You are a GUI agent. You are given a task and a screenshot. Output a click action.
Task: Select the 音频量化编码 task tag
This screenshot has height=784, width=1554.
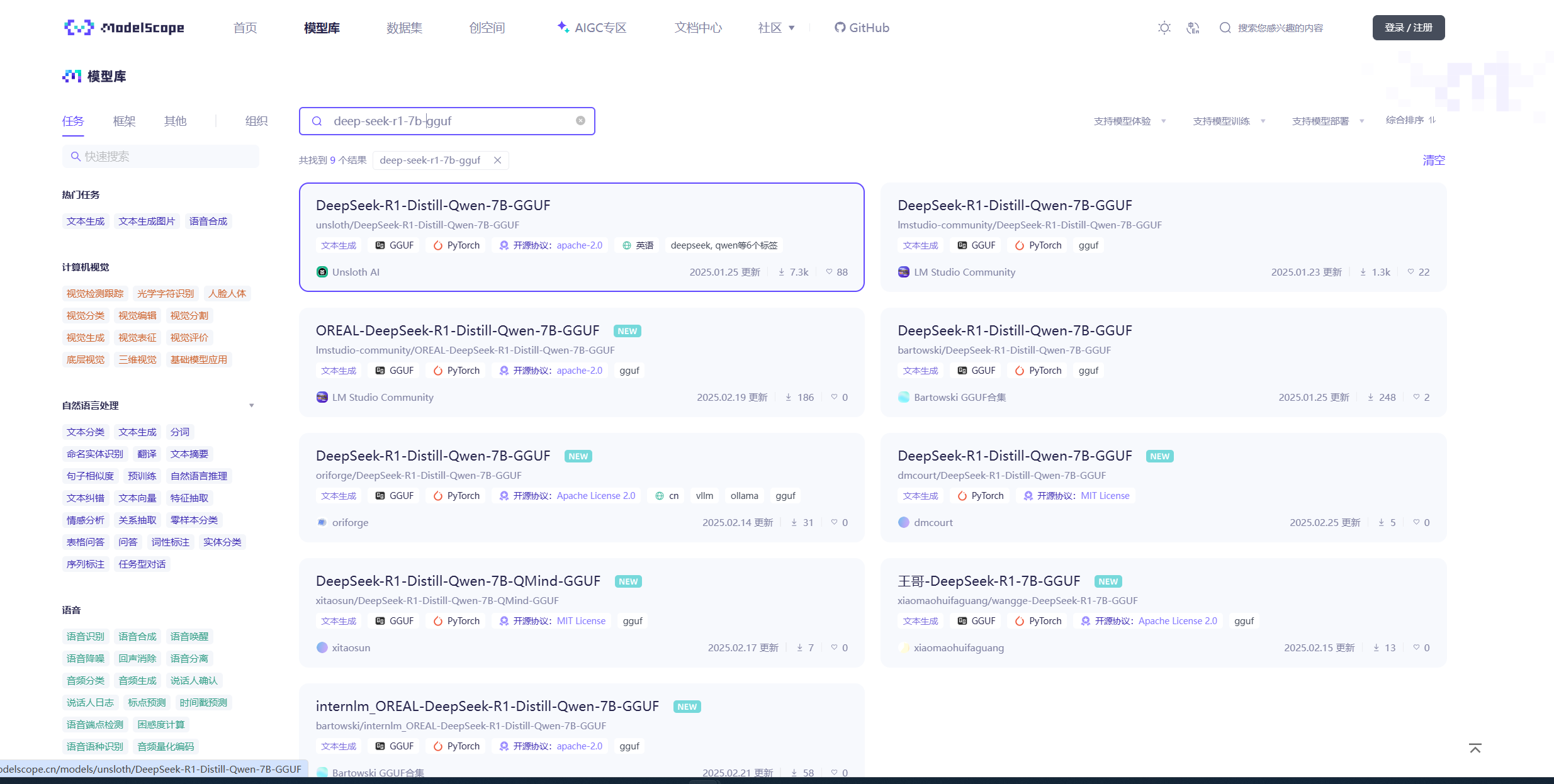(166, 747)
